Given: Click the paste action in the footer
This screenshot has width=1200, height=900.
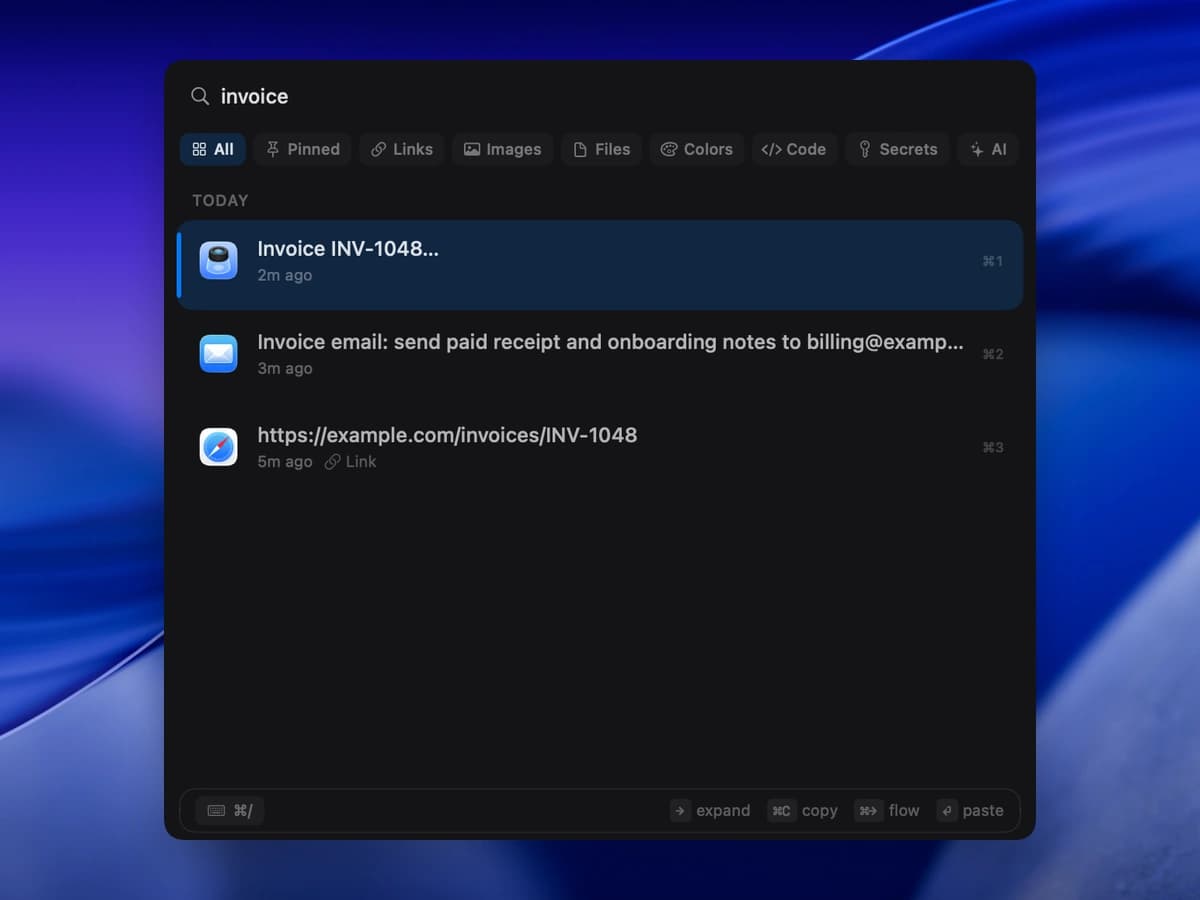Looking at the screenshot, I should point(970,810).
